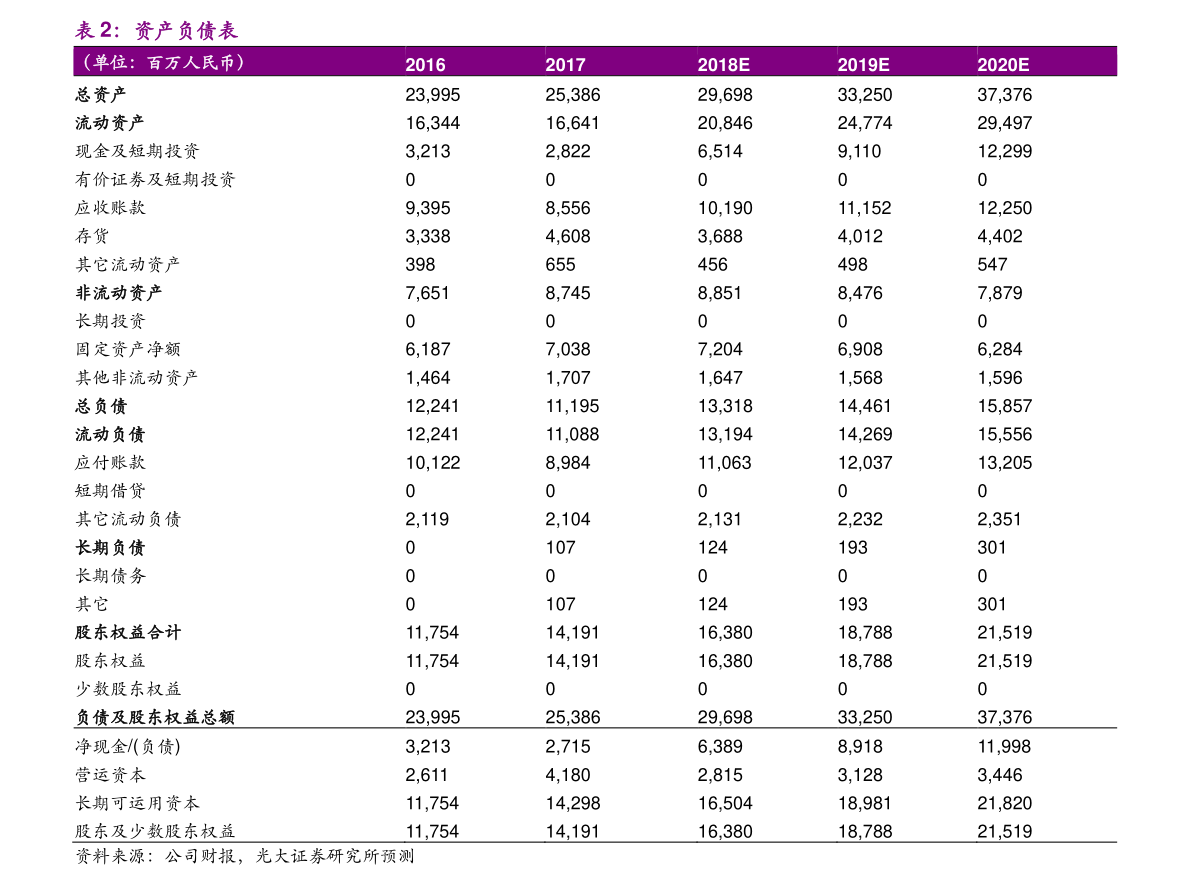1191x885 pixels.
Task: Select the 2017 column header
Action: pos(565,65)
